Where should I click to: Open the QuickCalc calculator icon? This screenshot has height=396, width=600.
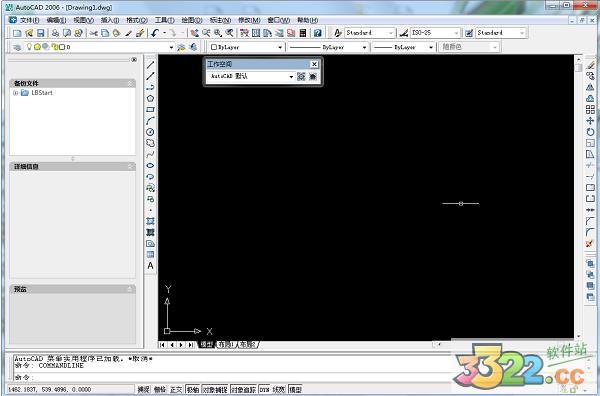click(303, 33)
